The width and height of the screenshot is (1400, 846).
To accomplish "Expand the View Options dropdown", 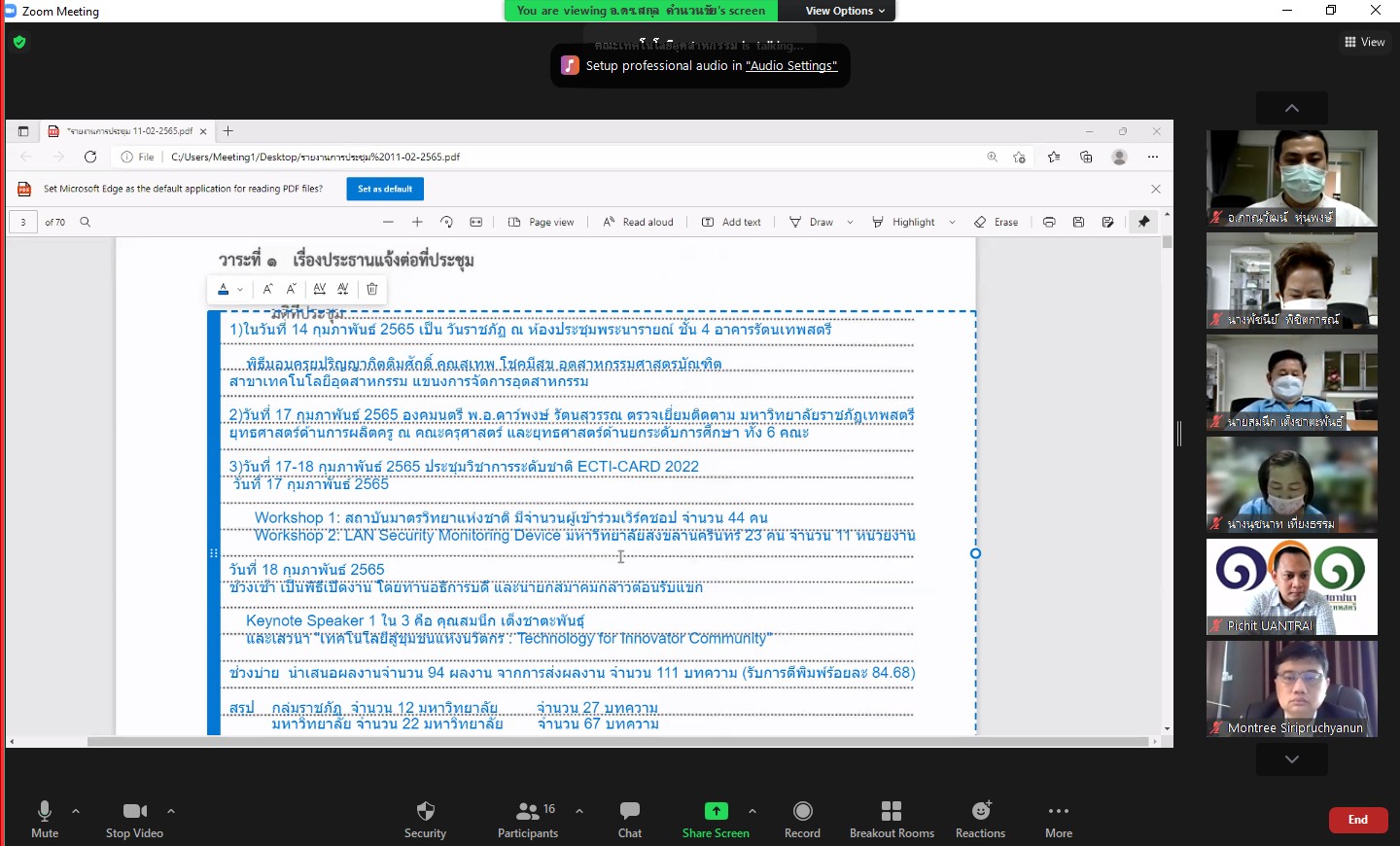I will [x=845, y=11].
